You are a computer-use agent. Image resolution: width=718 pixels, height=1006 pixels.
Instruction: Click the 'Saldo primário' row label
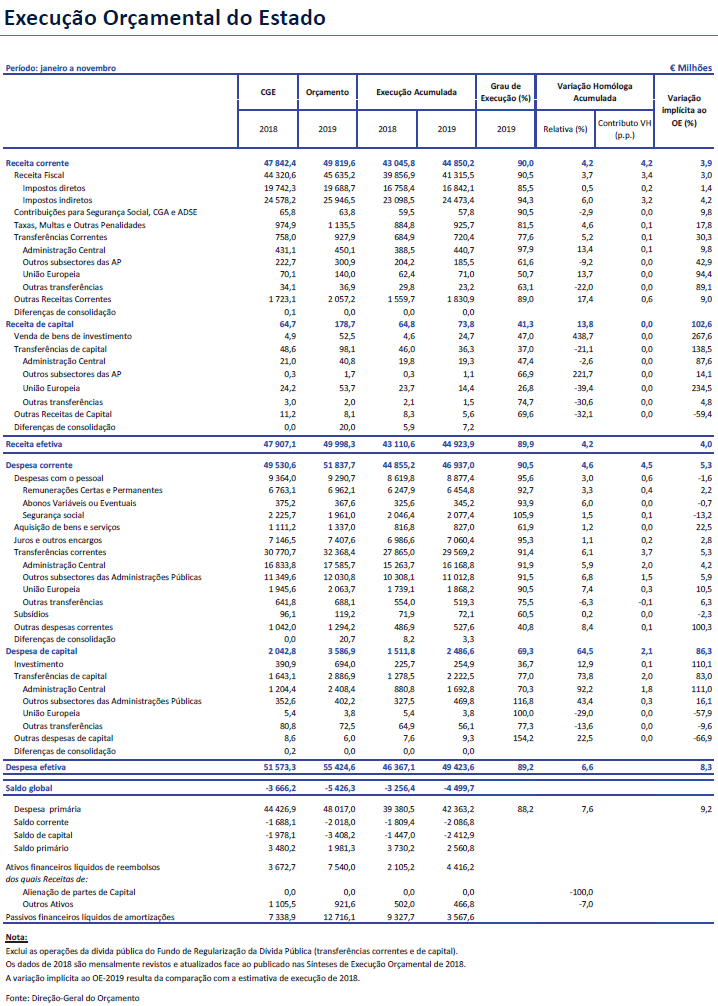pyautogui.click(x=41, y=848)
